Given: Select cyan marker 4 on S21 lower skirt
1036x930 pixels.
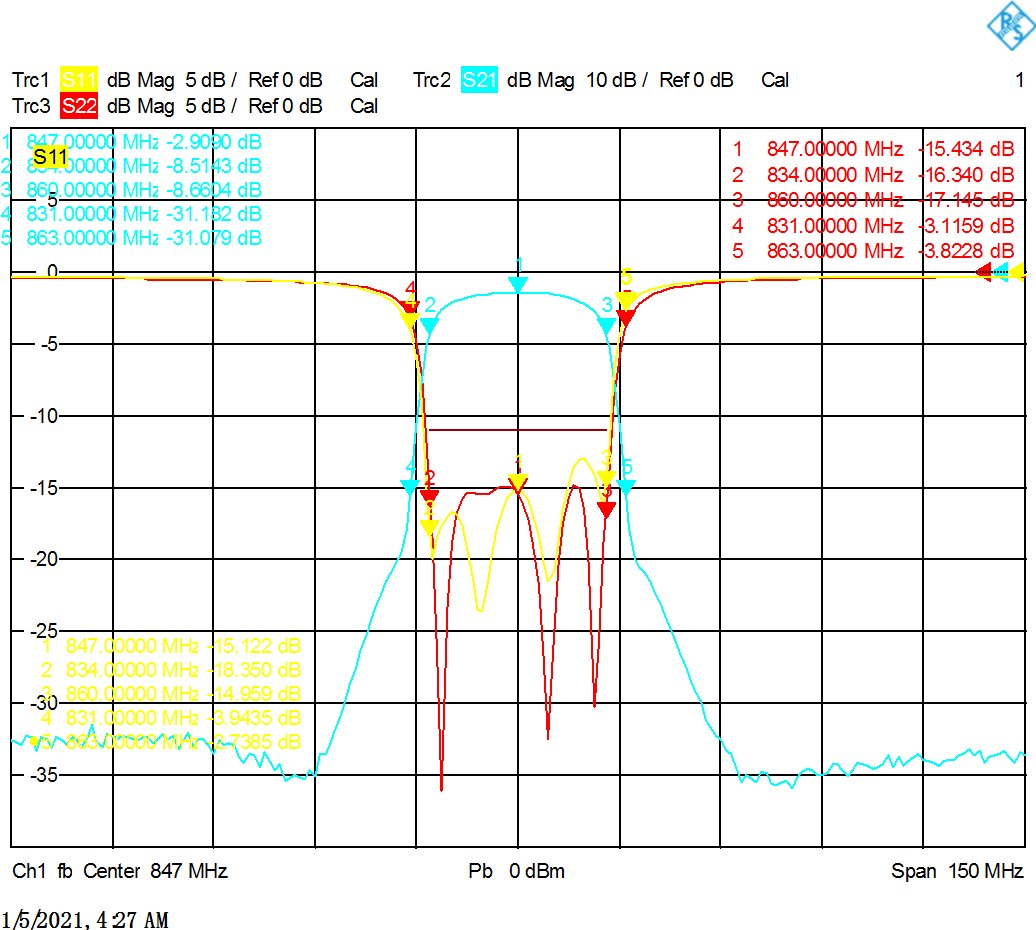Looking at the screenshot, I should click(410, 487).
